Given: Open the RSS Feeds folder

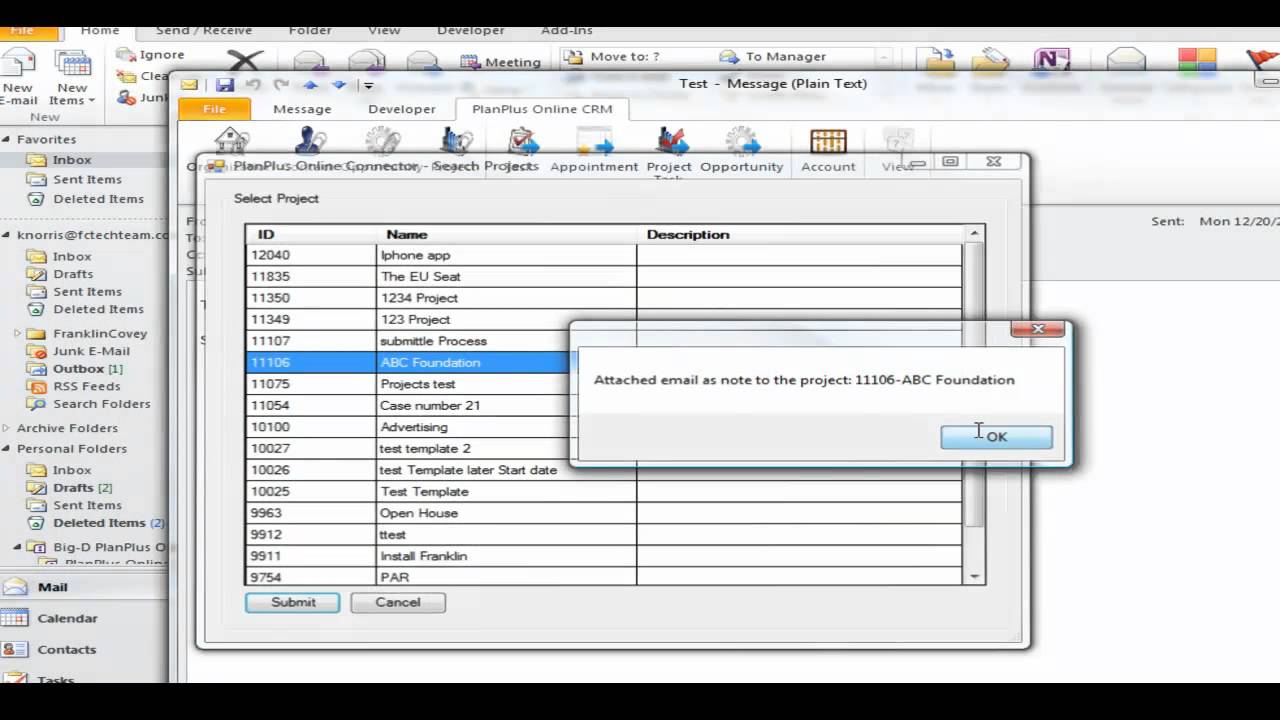Looking at the screenshot, I should coord(86,386).
